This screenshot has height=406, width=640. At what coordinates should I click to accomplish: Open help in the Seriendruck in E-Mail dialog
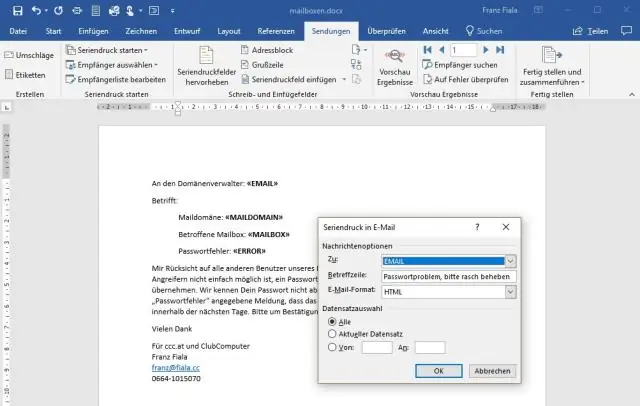477,227
